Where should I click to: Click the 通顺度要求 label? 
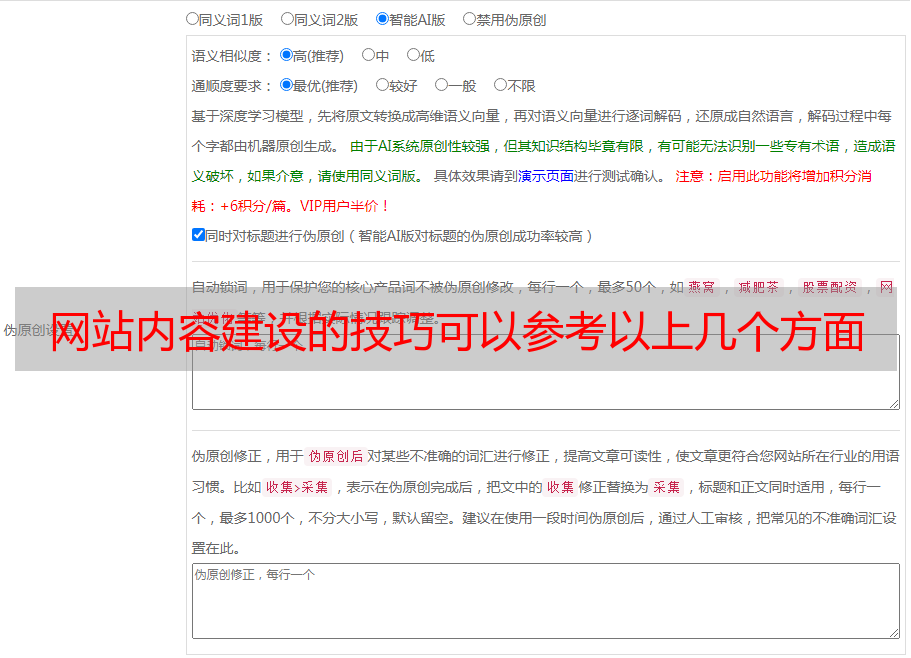(x=232, y=86)
